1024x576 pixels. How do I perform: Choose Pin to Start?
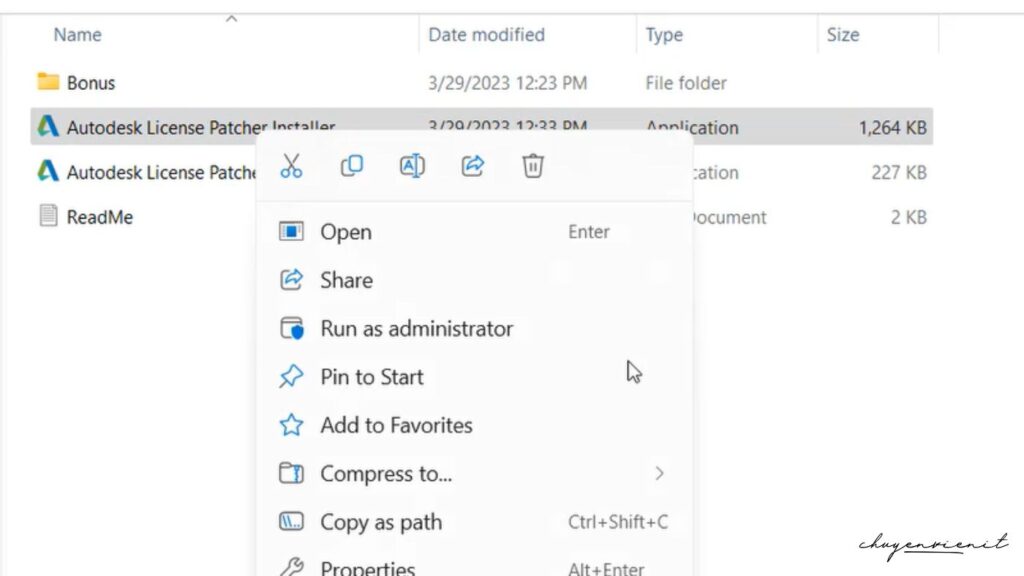pyautogui.click(x=371, y=377)
